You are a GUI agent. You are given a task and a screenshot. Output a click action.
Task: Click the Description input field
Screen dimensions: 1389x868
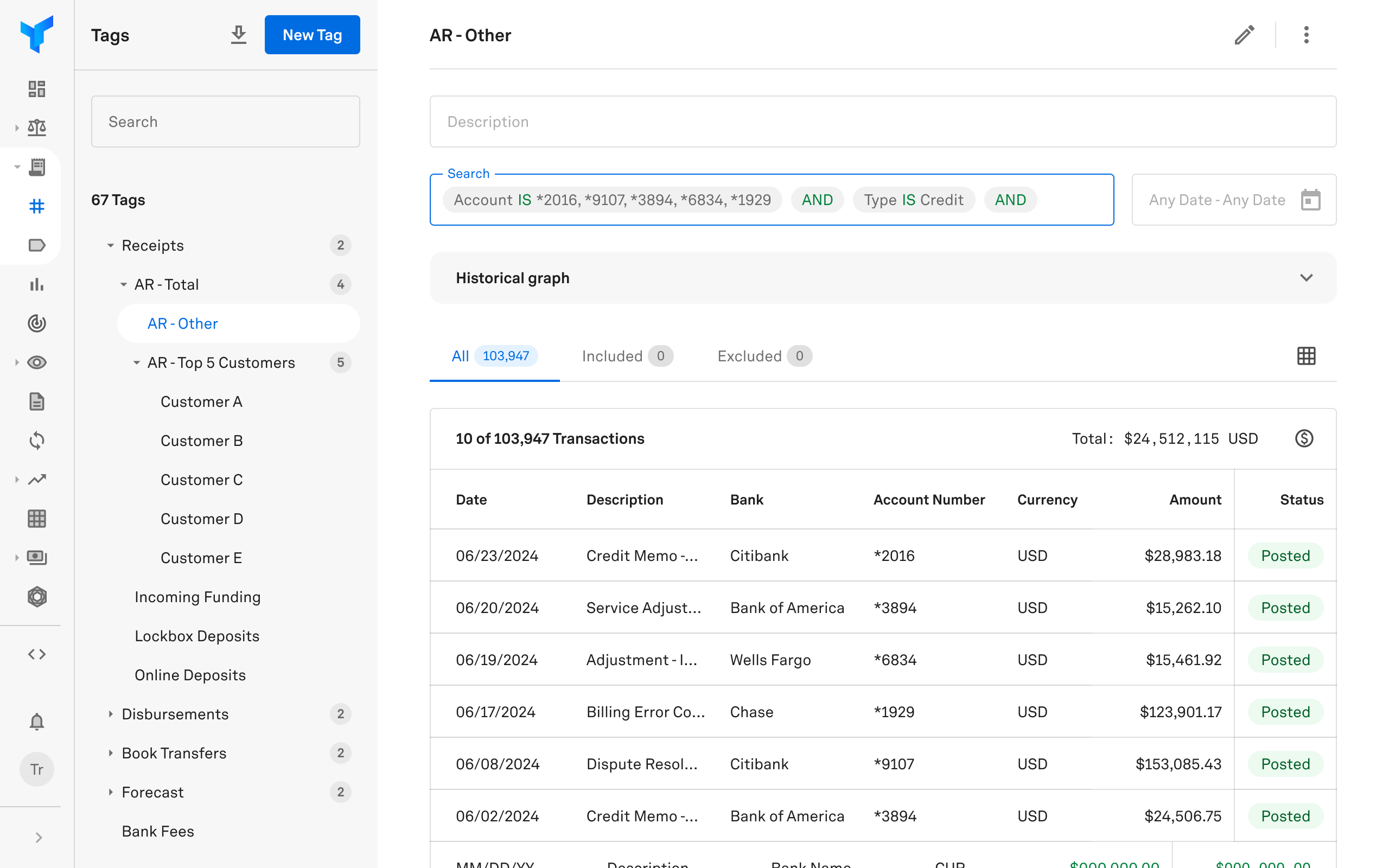point(883,122)
